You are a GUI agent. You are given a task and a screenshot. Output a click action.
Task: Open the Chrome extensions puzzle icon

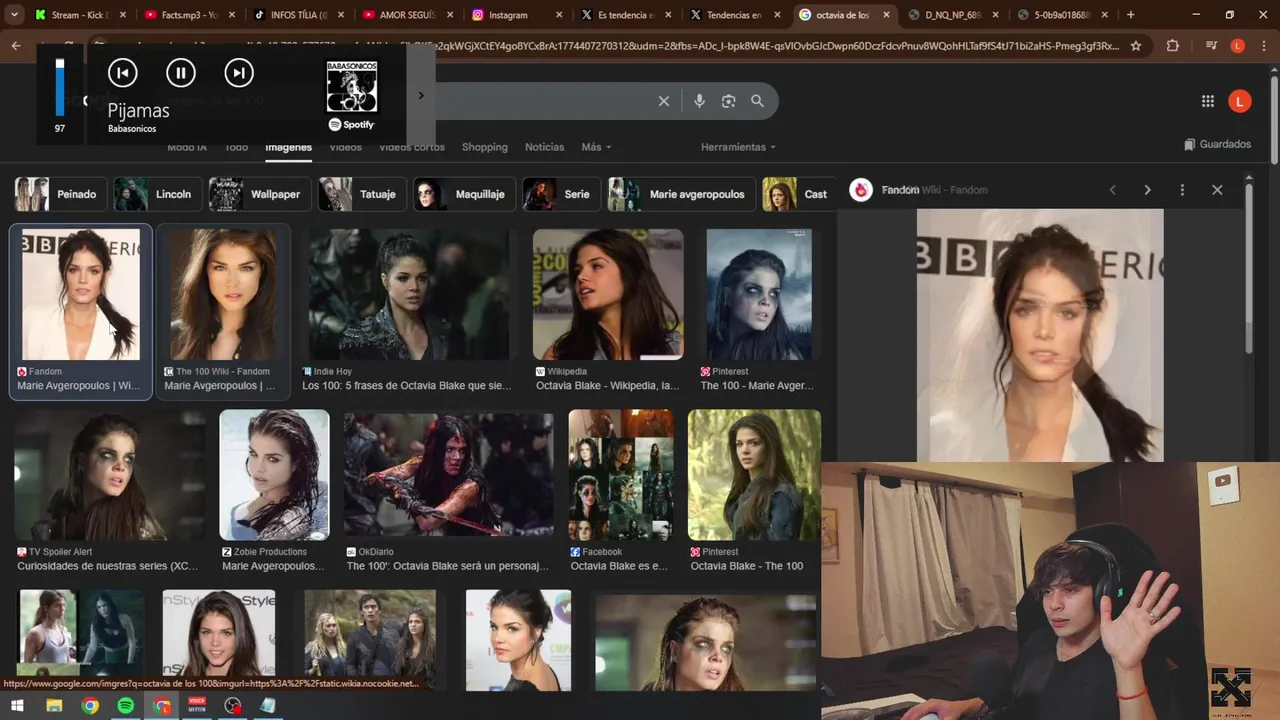coord(1173,46)
